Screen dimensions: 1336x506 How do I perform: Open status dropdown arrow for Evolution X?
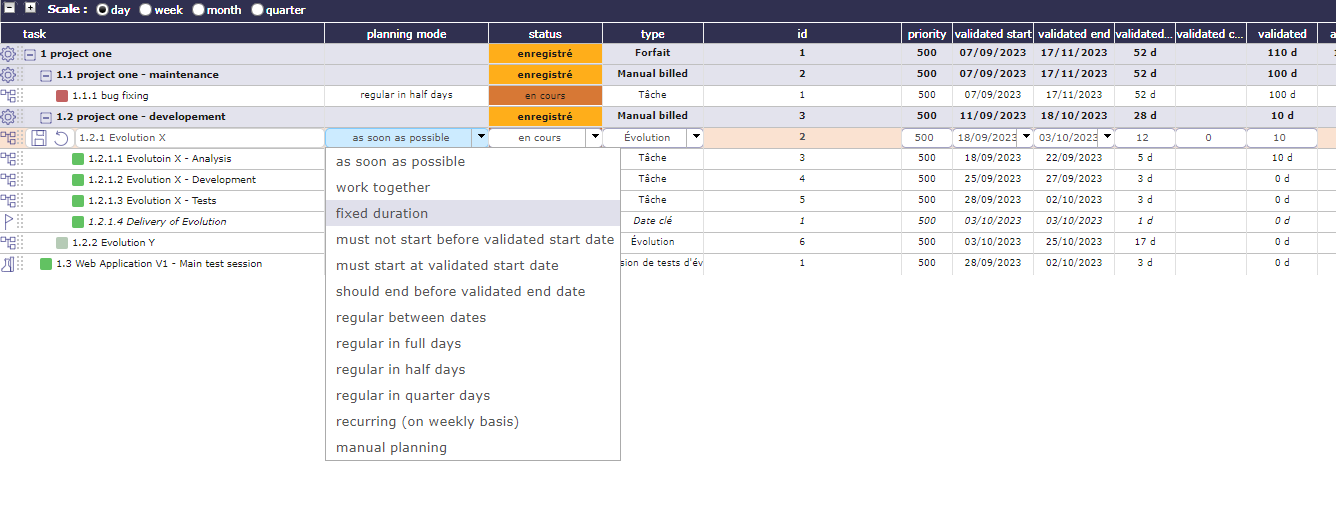595,138
